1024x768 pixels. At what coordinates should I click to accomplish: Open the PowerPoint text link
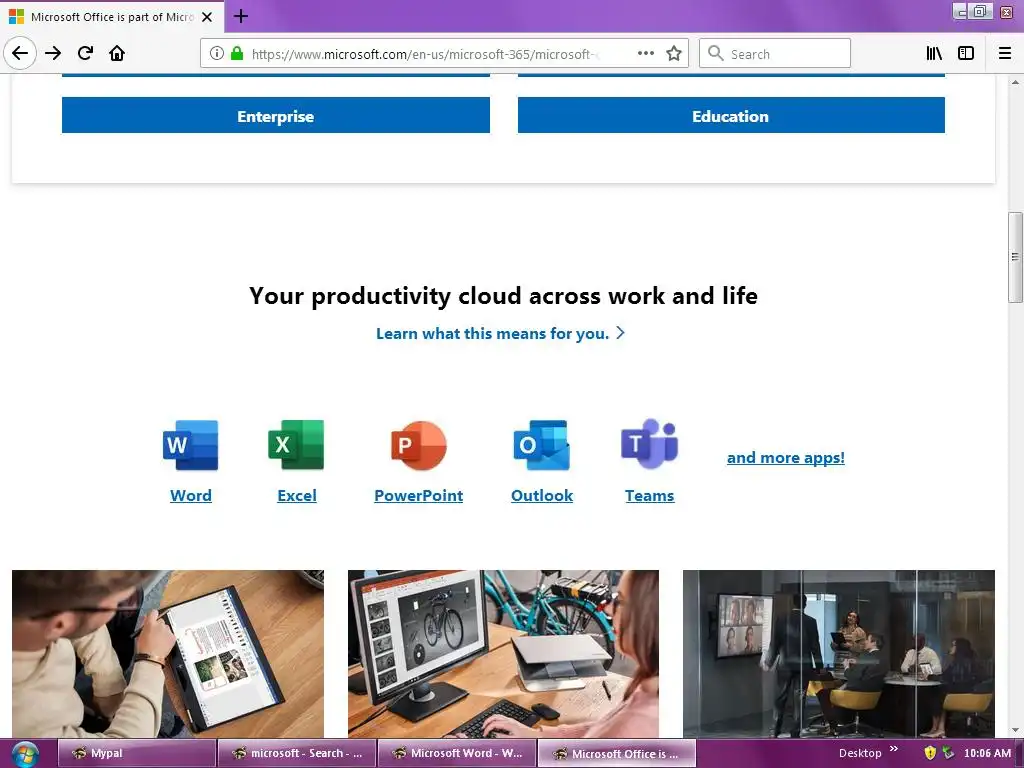419,496
